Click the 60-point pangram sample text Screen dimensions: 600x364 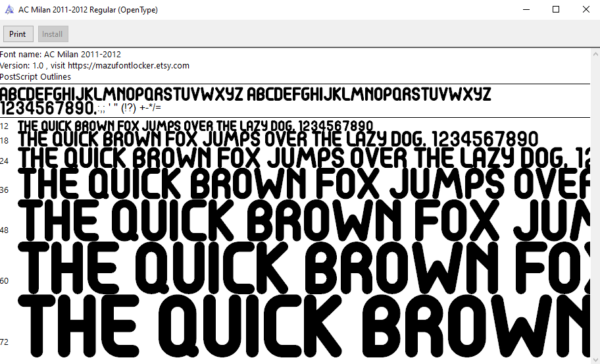pyautogui.click(x=304, y=268)
